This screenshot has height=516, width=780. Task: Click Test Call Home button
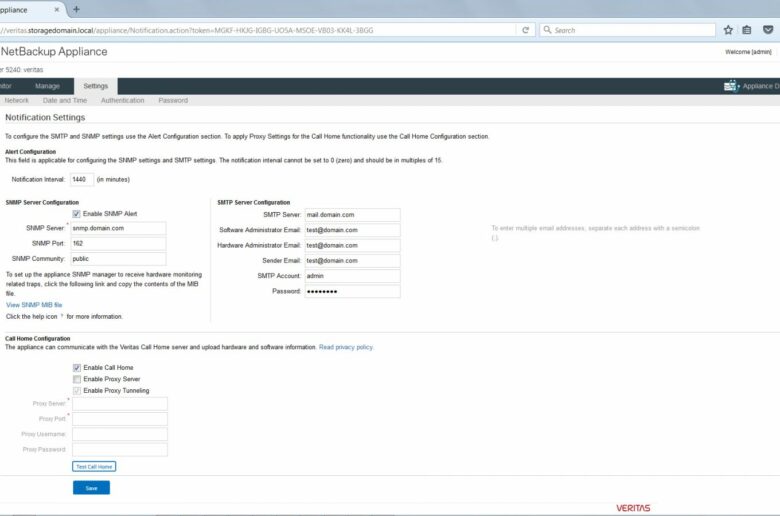(94, 467)
